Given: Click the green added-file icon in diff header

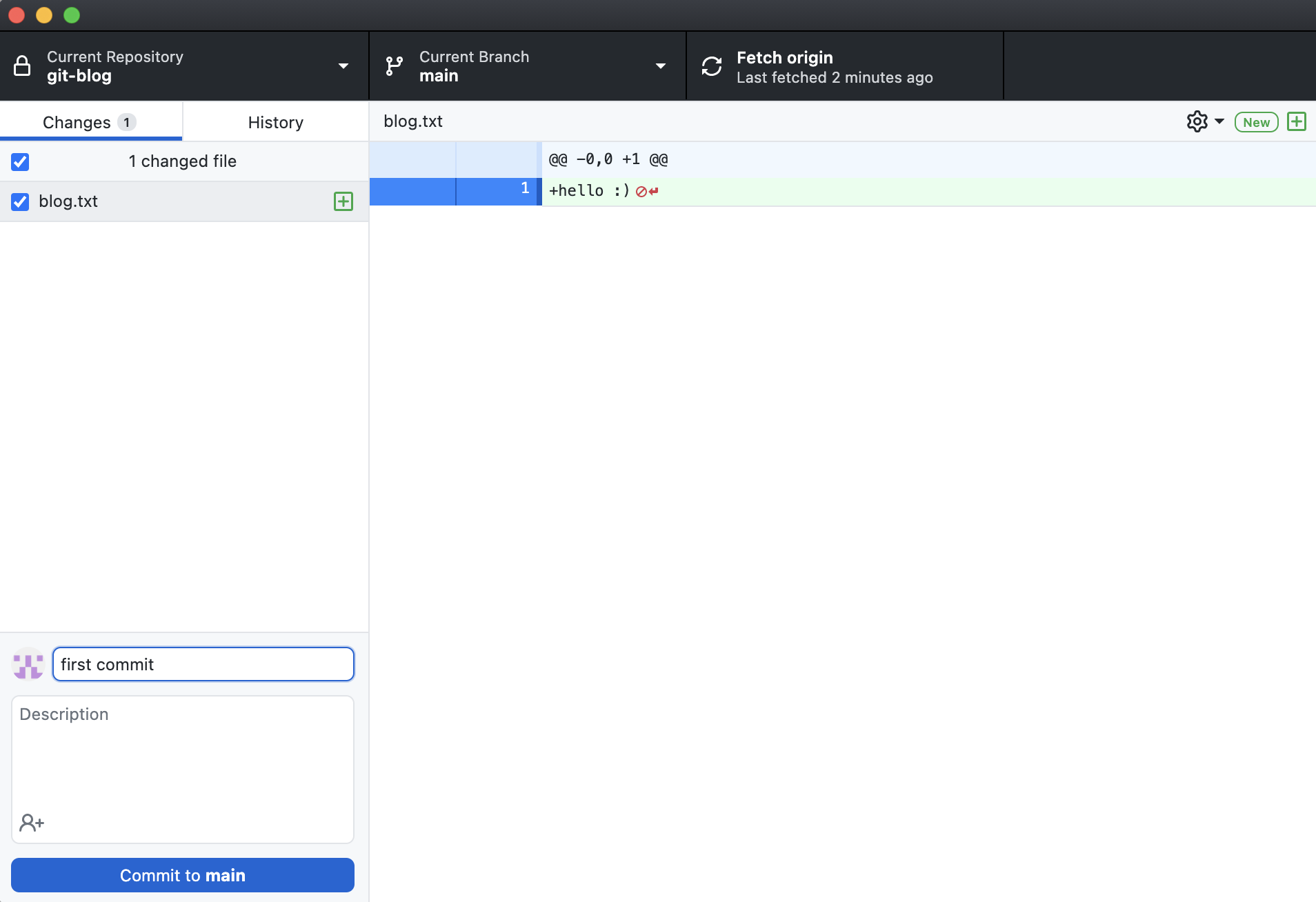Looking at the screenshot, I should point(1297,121).
